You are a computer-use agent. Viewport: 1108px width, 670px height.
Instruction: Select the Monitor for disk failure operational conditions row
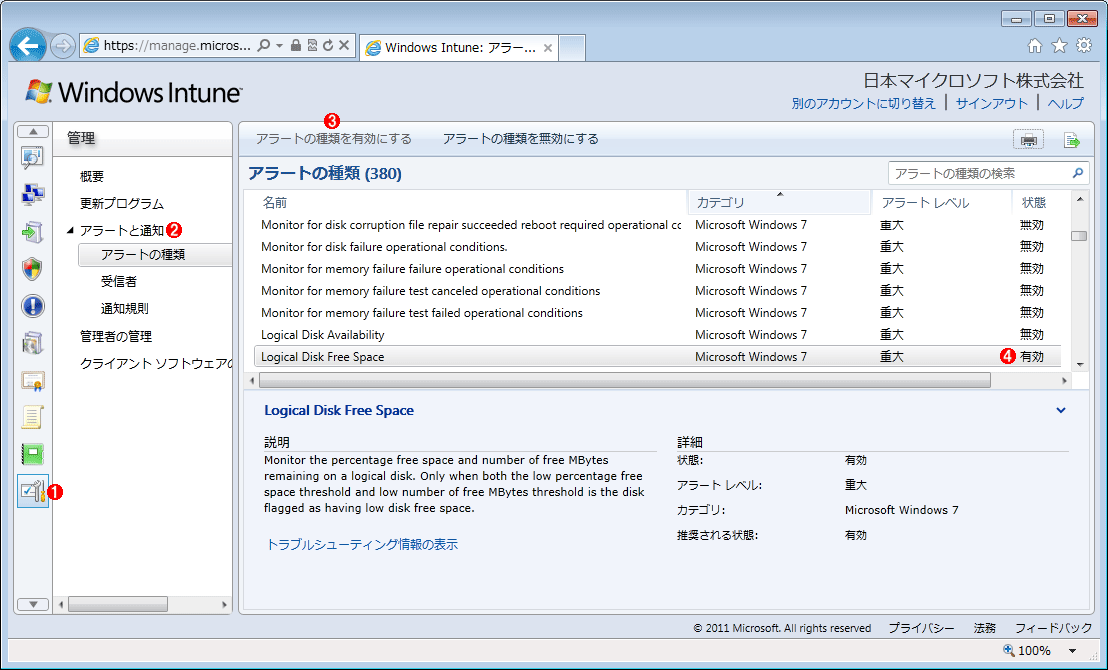pyautogui.click(x=657, y=247)
